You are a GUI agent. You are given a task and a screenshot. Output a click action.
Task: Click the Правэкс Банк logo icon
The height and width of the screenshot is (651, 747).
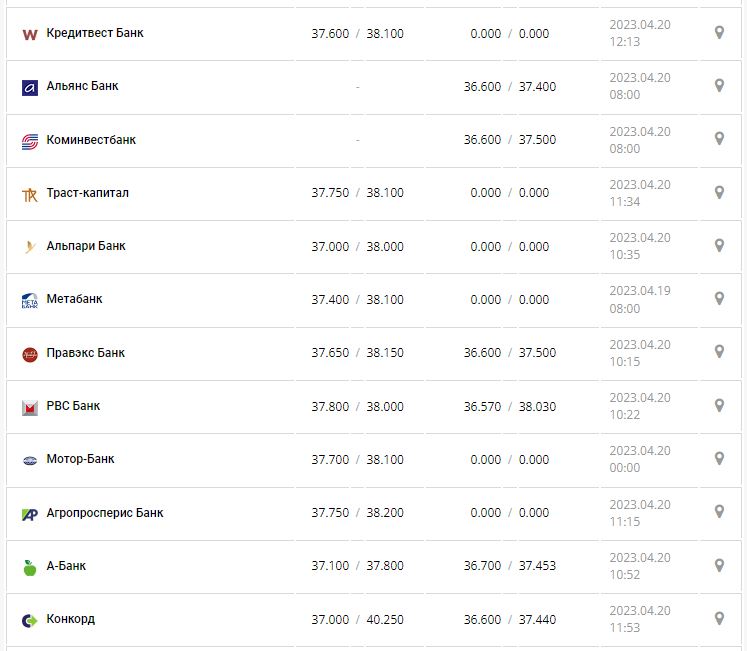coord(29,354)
